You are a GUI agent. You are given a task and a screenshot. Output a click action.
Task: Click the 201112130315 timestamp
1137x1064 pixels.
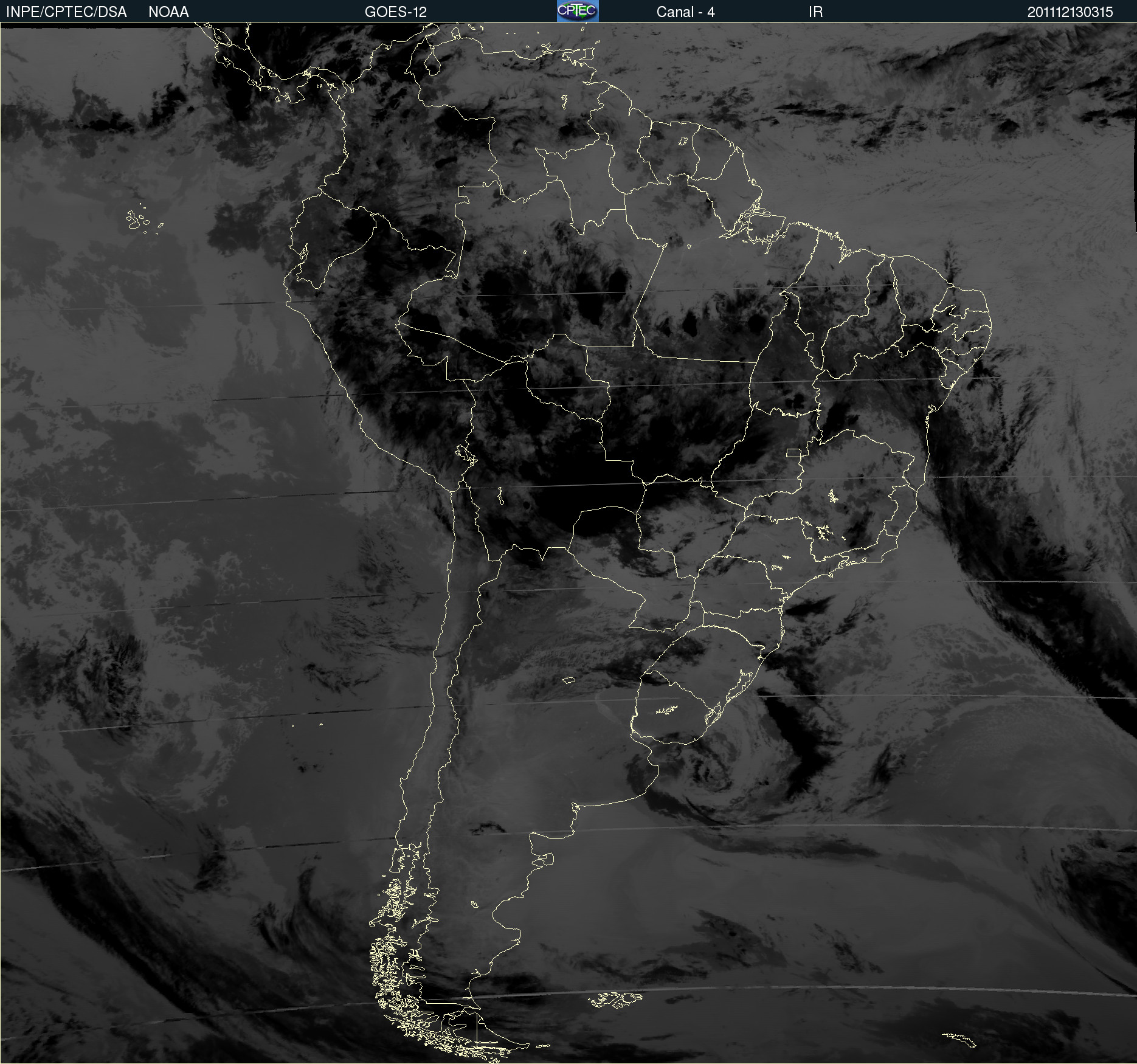click(x=1070, y=12)
